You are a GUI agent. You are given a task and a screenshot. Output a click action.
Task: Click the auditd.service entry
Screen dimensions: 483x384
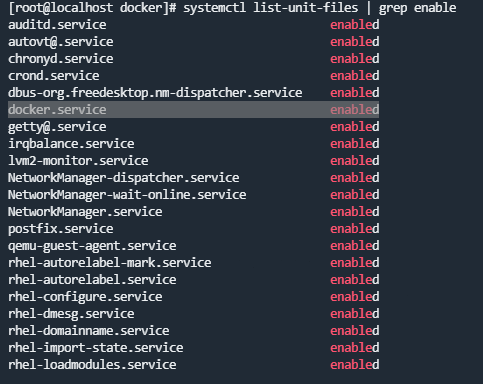pos(57,25)
